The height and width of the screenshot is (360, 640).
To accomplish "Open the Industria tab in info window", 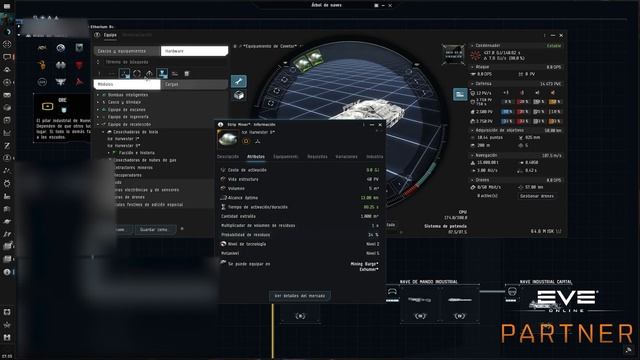I will click(x=374, y=157).
